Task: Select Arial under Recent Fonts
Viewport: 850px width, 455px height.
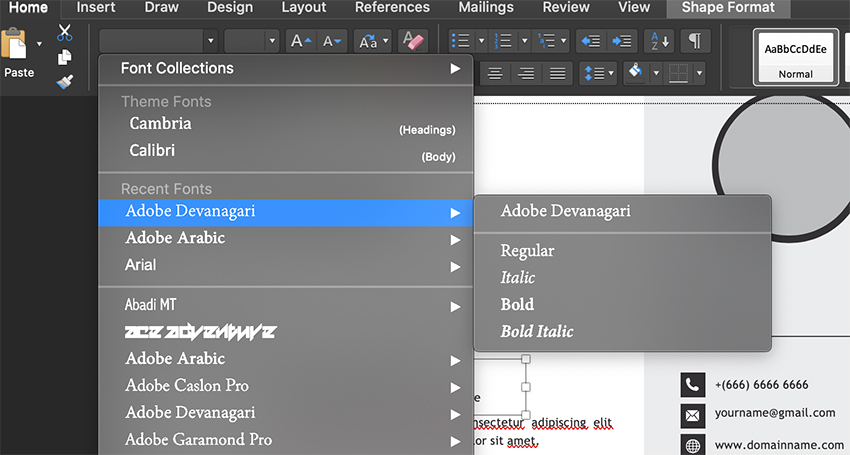Action: (286, 265)
